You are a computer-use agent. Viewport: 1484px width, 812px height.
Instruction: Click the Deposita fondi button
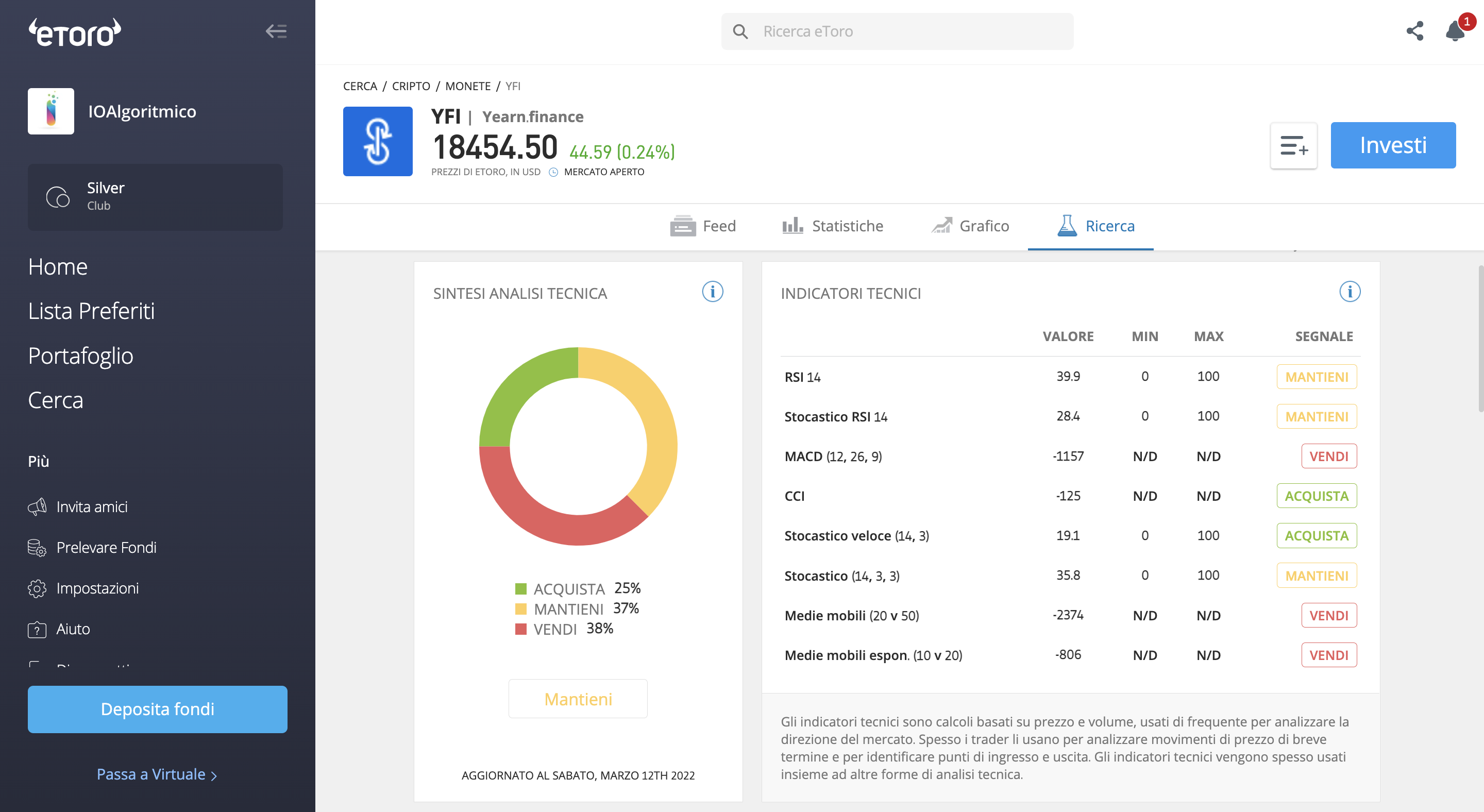157,709
